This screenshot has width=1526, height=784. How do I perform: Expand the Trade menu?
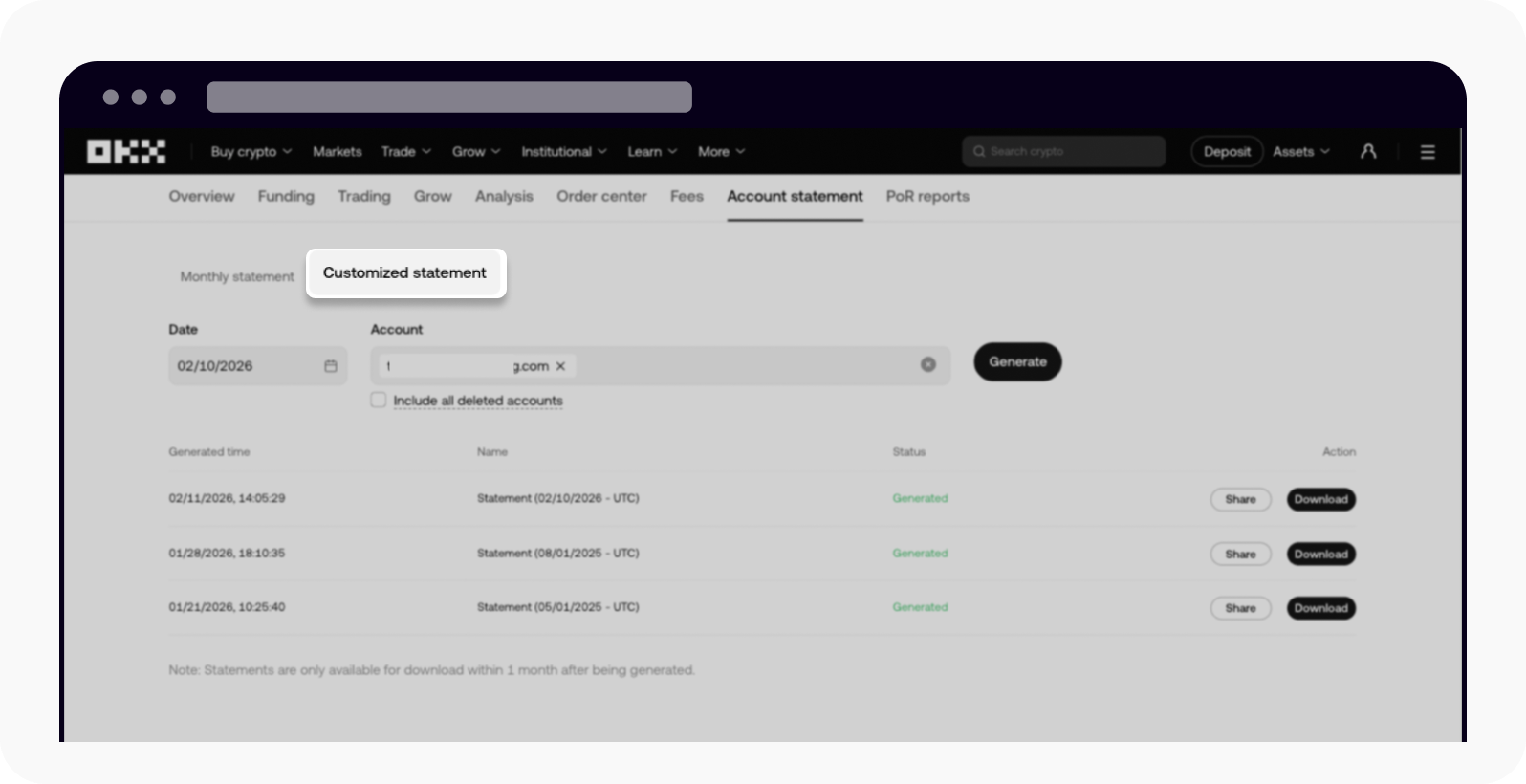(x=406, y=151)
